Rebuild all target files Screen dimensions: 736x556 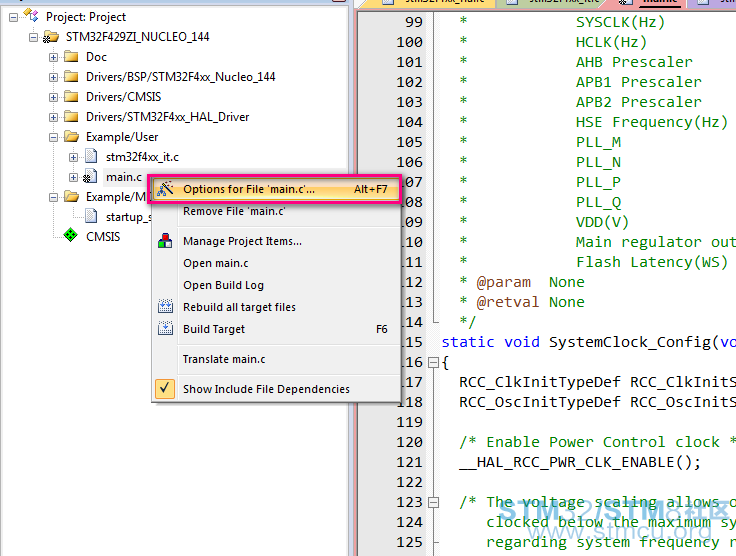pos(276,307)
